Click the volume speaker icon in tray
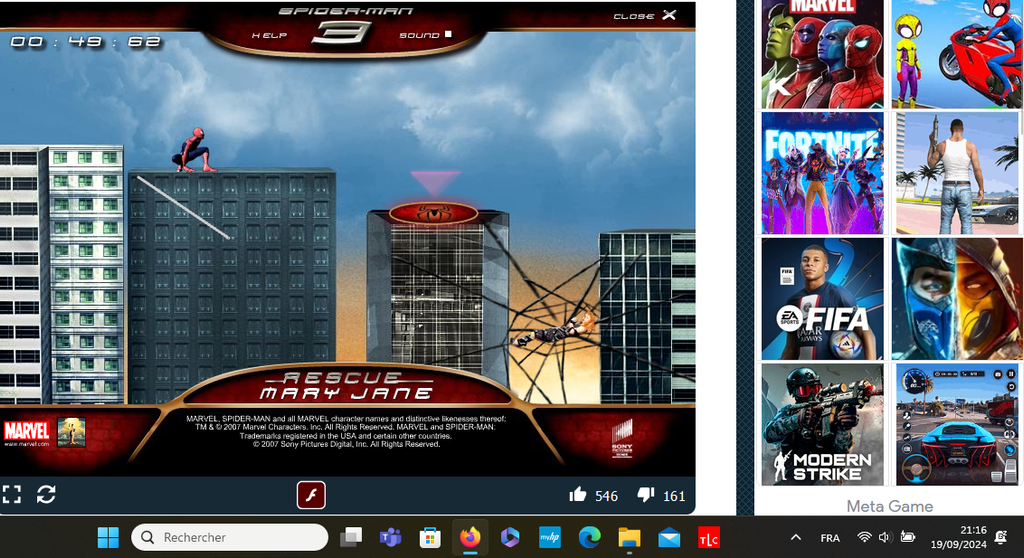This screenshot has height=558, width=1024. [886, 537]
